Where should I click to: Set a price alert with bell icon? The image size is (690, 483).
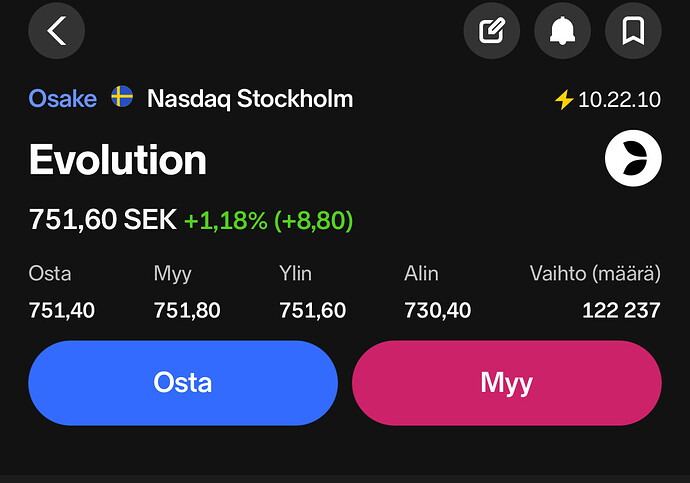pyautogui.click(x=562, y=30)
